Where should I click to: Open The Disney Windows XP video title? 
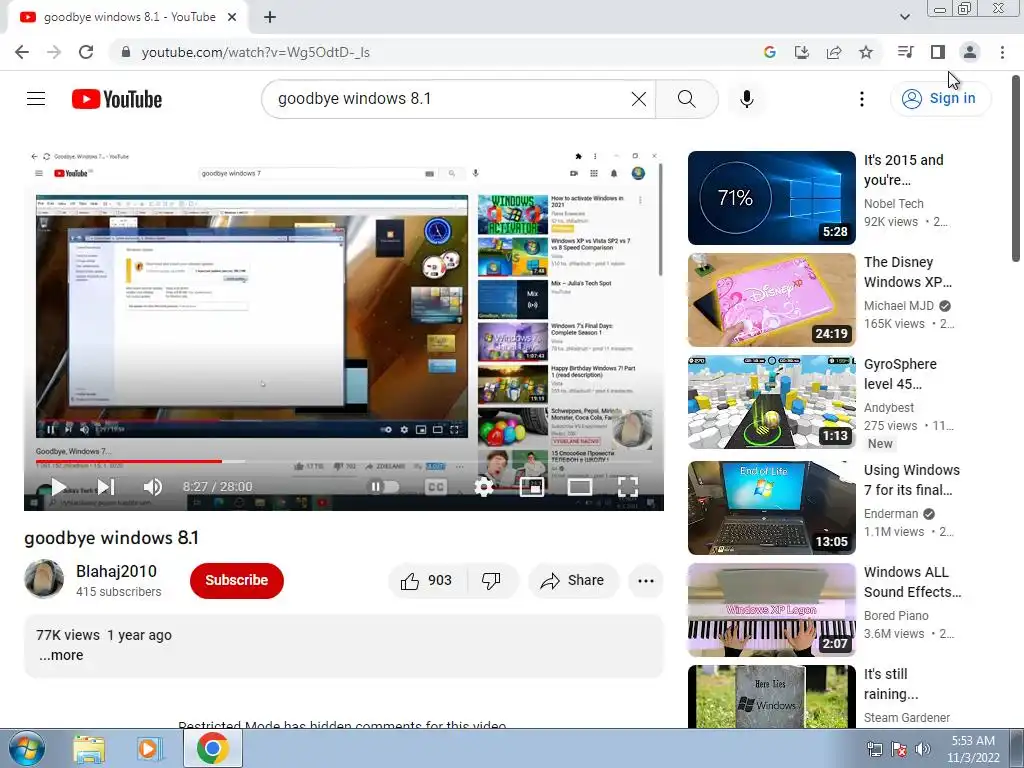pos(908,272)
